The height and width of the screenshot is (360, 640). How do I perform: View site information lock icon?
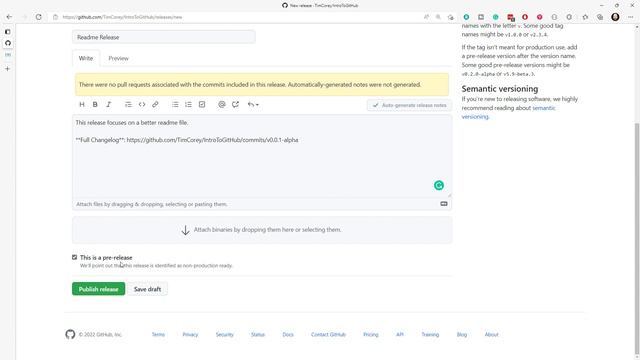[56, 17]
